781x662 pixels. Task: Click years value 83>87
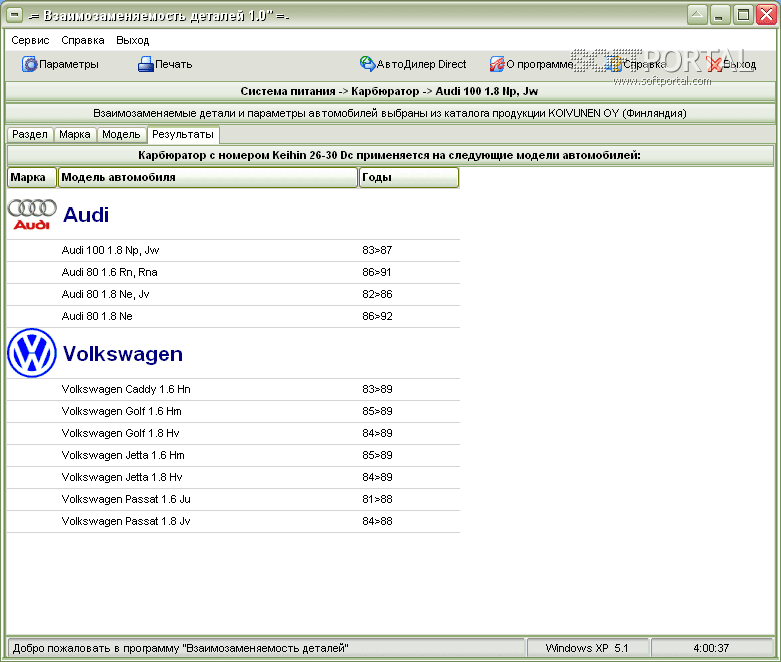coord(377,251)
